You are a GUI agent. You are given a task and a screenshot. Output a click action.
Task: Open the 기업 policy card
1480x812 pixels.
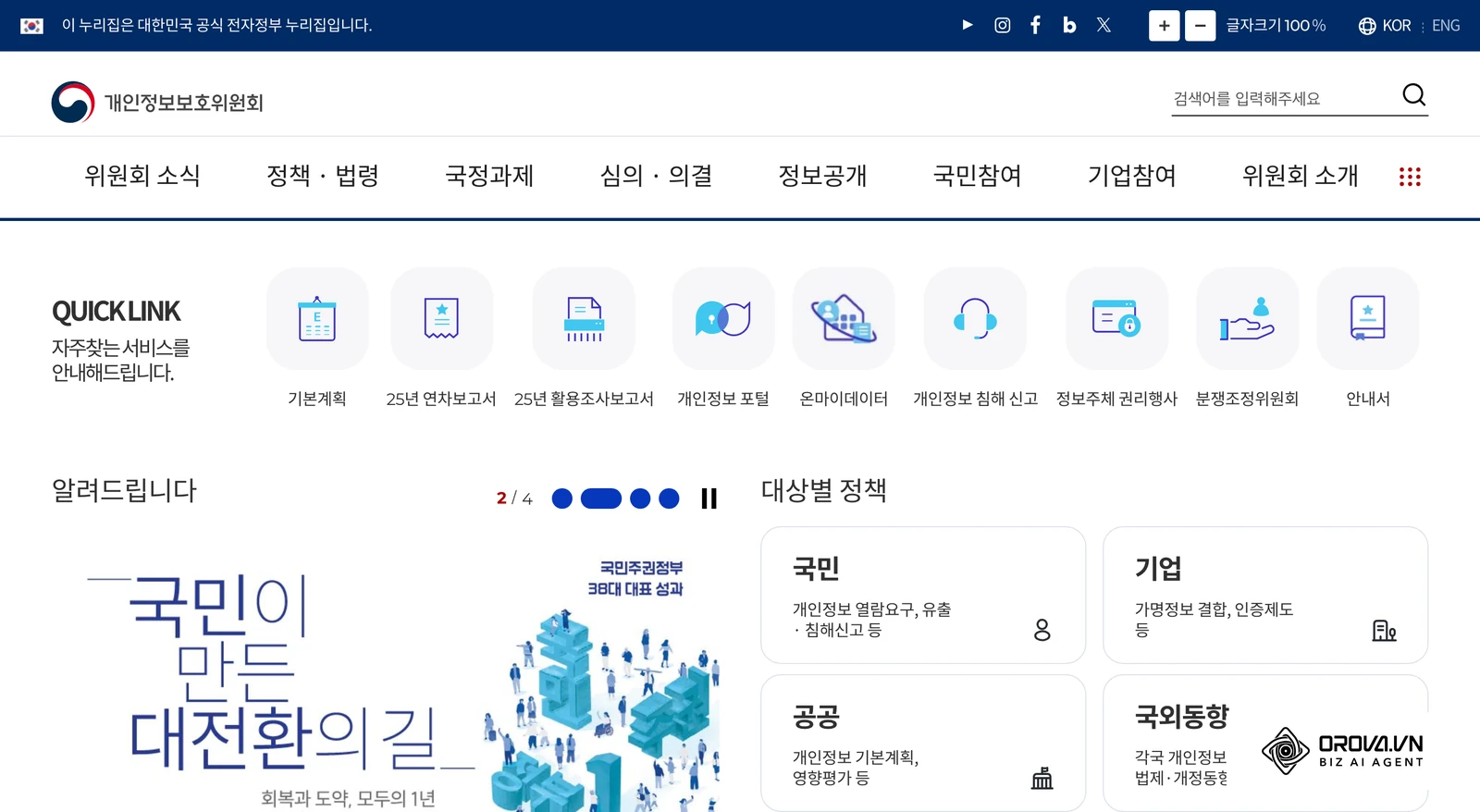(1265, 595)
